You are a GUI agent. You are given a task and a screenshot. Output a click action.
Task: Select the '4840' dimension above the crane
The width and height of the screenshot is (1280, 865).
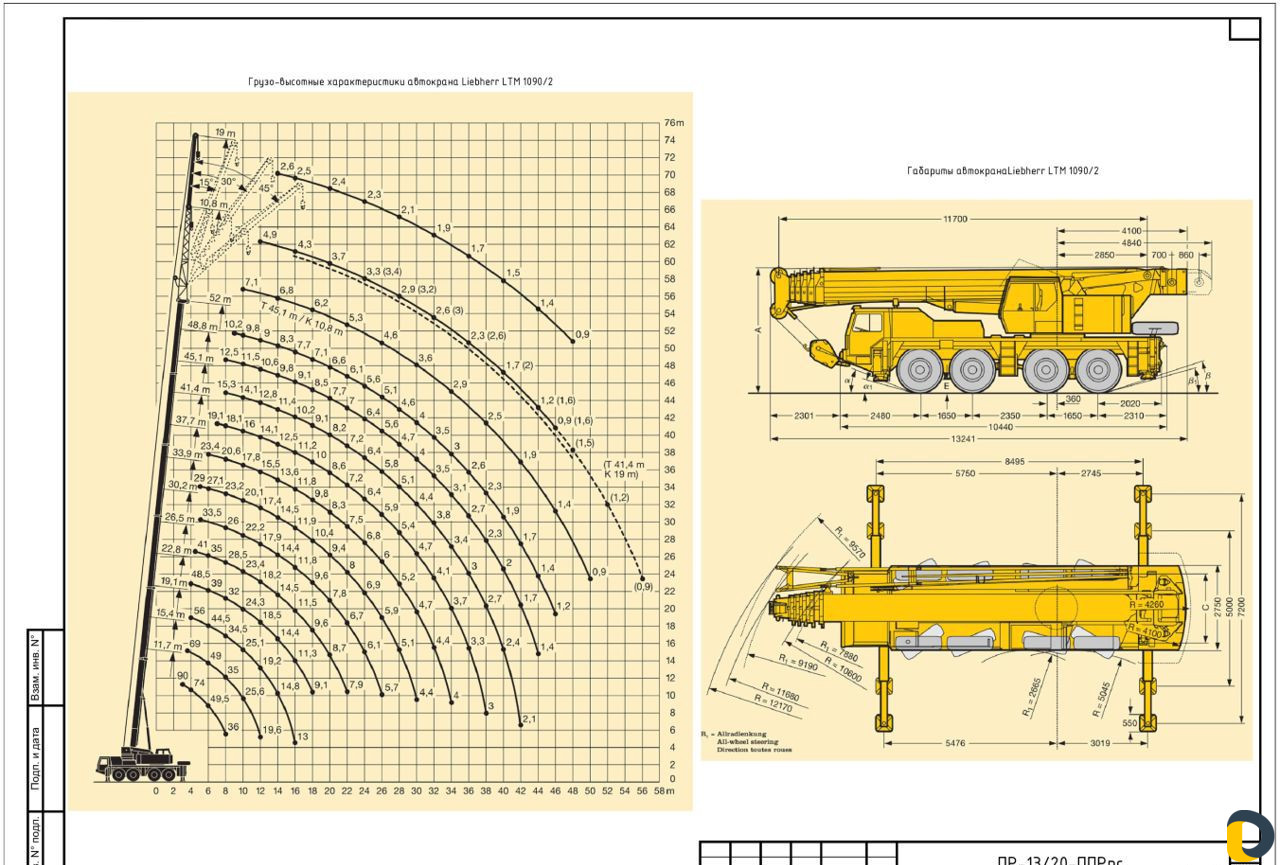(1131, 243)
